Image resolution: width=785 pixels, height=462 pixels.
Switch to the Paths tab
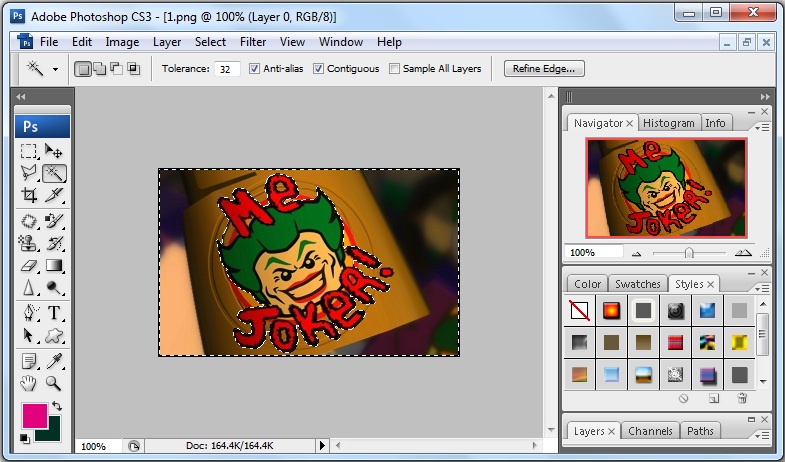point(700,431)
